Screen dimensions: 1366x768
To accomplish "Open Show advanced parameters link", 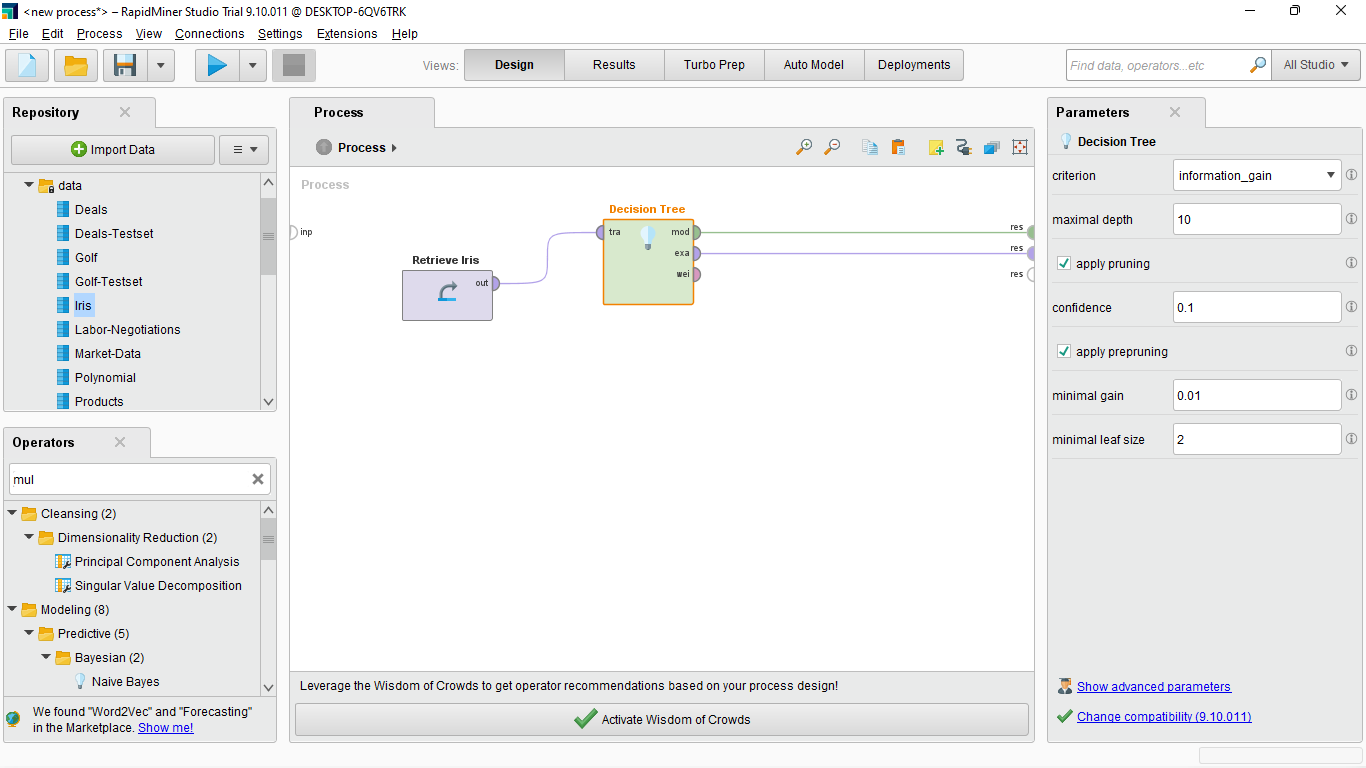I will [x=1154, y=686].
